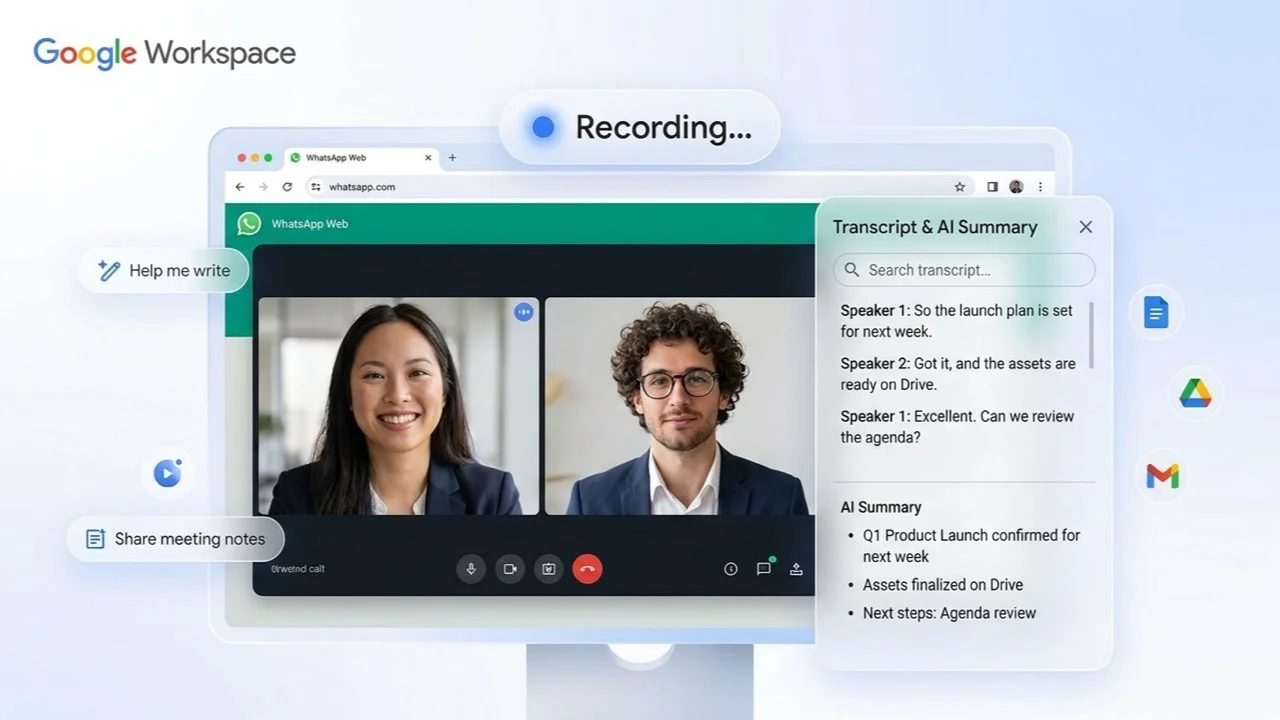Mute the microphone in the call
The height and width of the screenshot is (720, 1280).
471,569
